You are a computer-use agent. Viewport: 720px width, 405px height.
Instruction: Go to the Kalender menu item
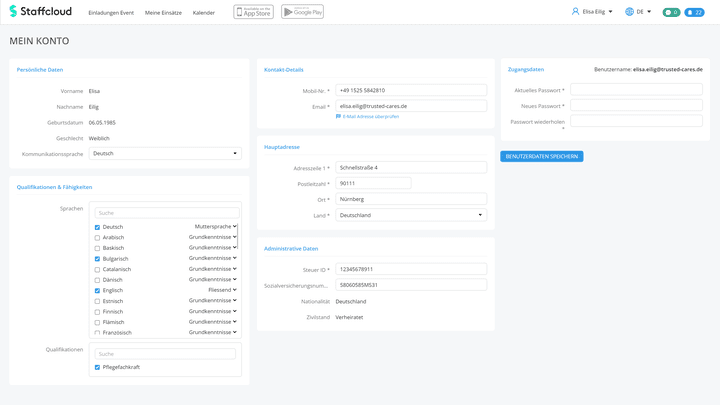pos(204,13)
